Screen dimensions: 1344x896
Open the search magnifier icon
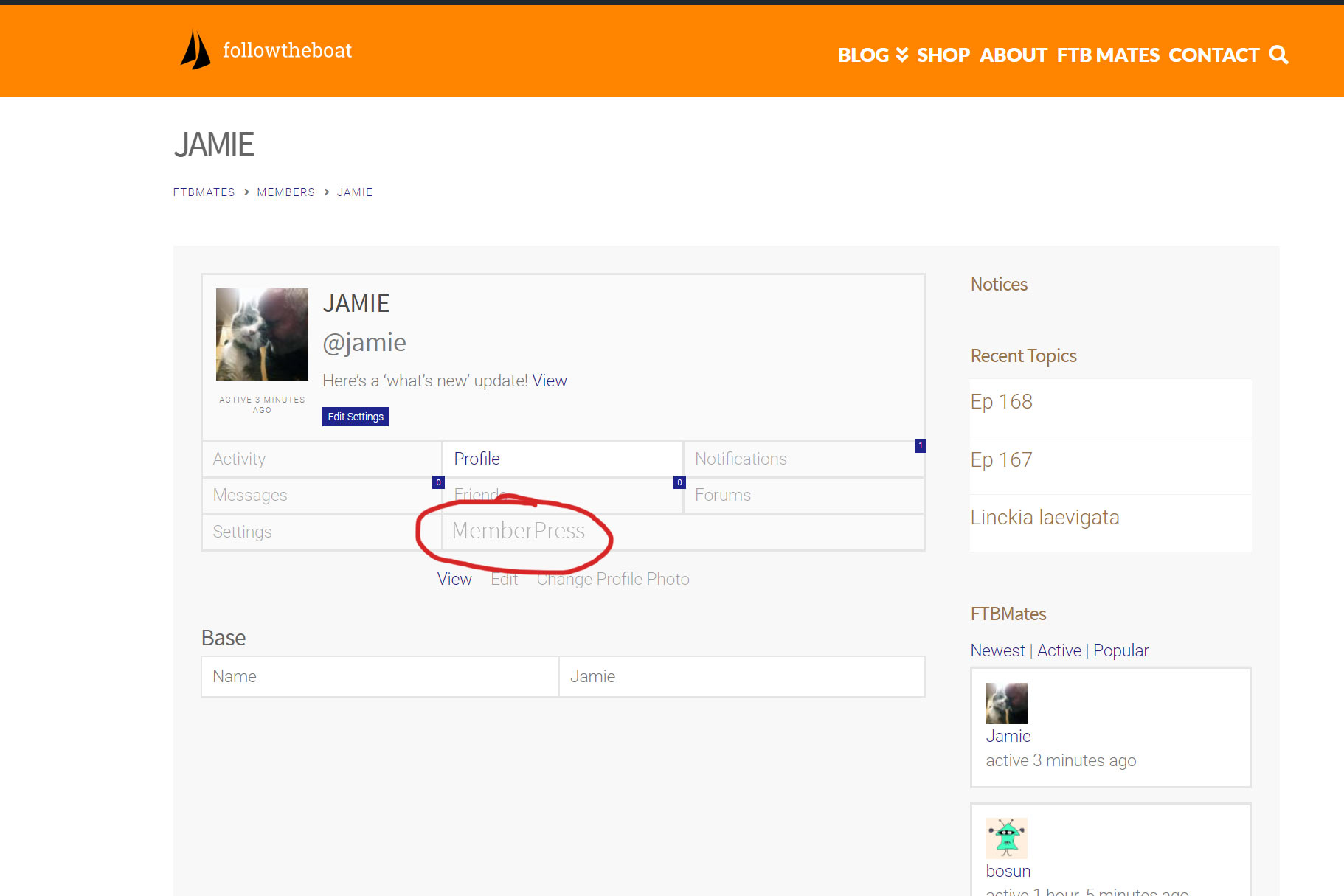point(1278,55)
